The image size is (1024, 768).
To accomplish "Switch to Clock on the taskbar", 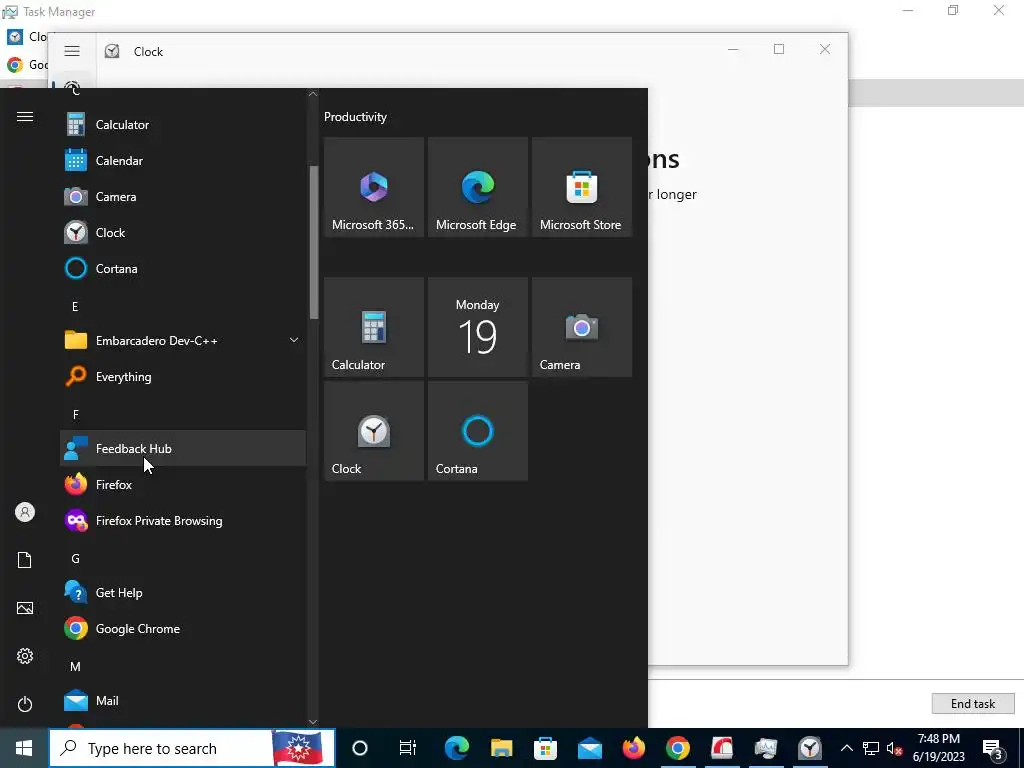I will pos(810,748).
